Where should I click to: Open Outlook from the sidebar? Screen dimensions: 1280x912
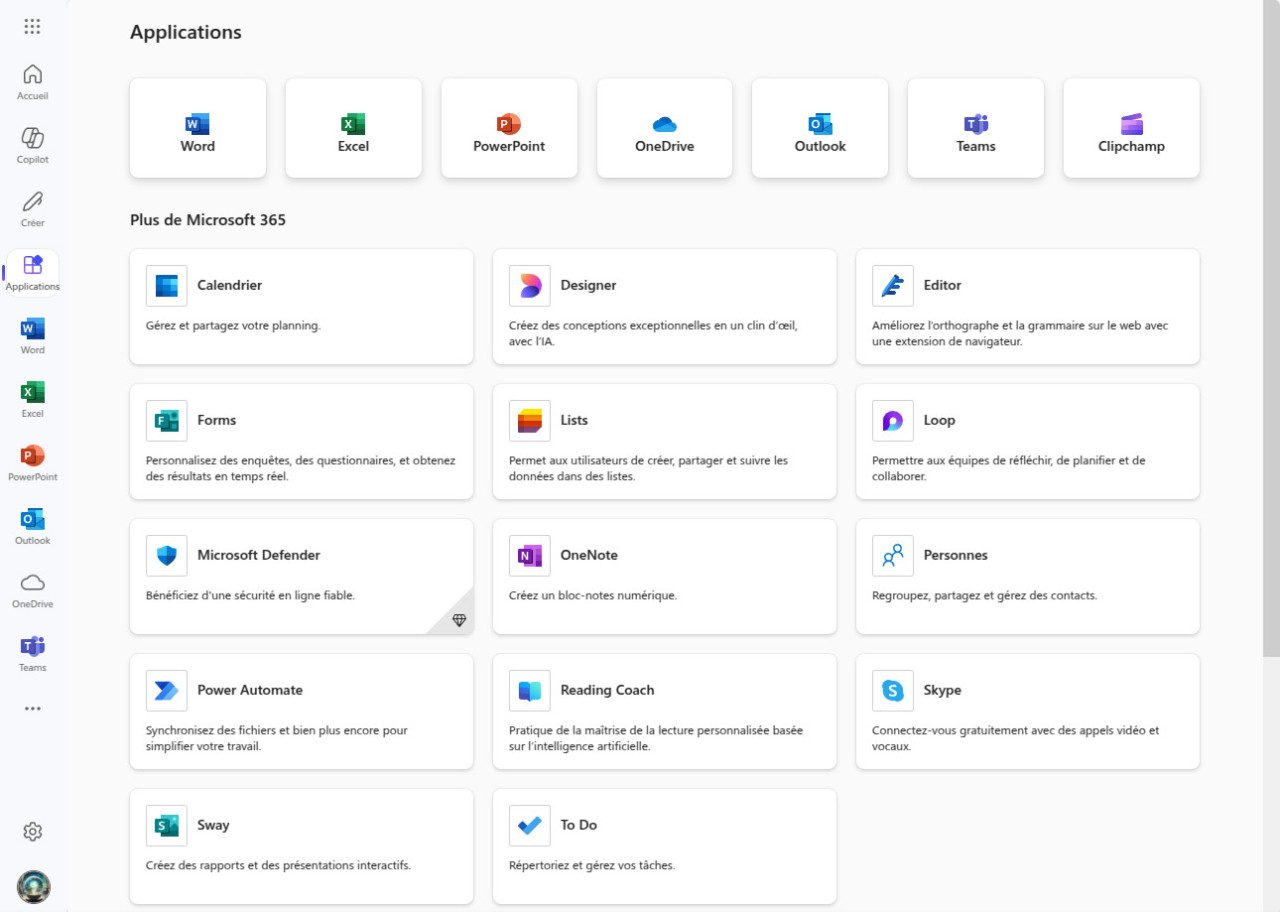tap(32, 526)
